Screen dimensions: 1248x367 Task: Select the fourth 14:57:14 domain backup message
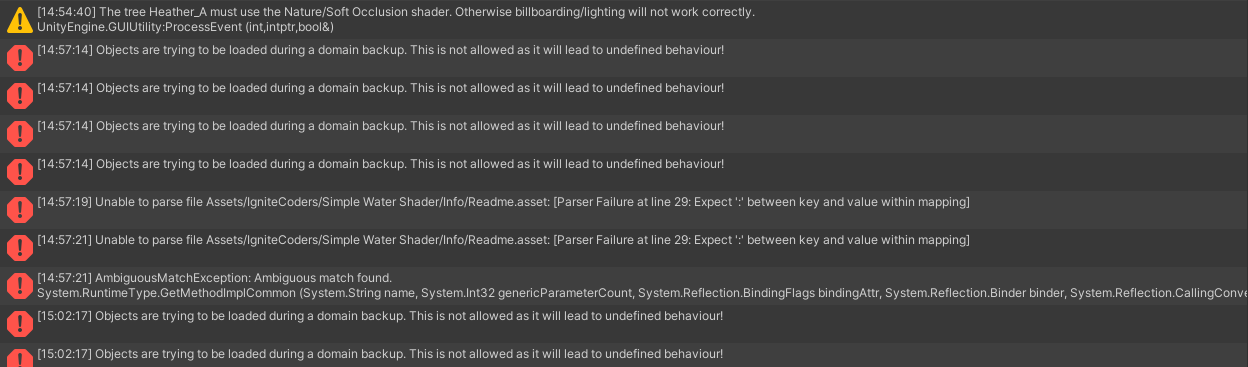point(624,171)
